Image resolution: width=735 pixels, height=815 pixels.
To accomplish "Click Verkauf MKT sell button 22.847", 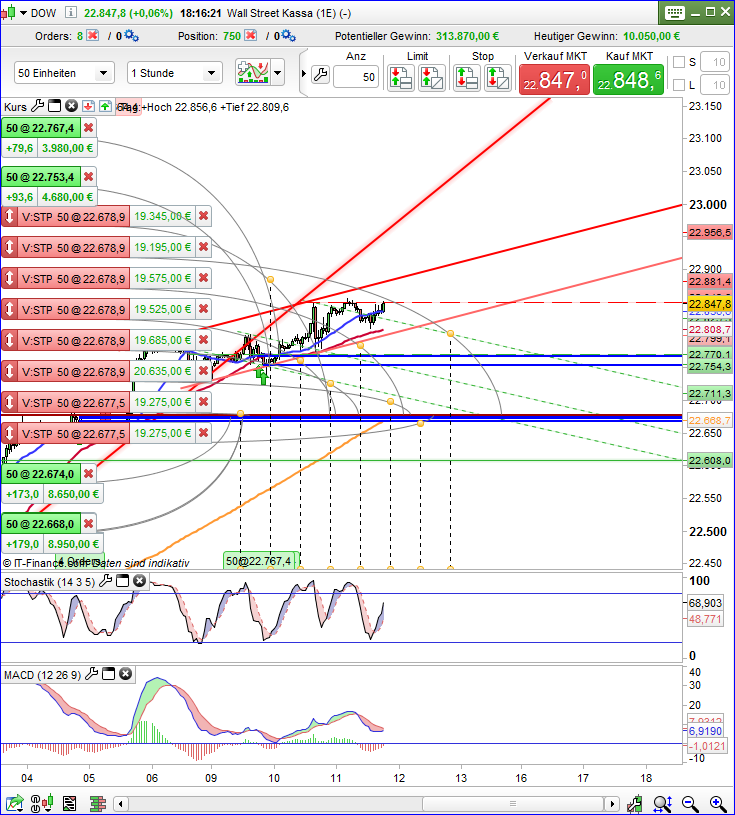I will point(555,80).
